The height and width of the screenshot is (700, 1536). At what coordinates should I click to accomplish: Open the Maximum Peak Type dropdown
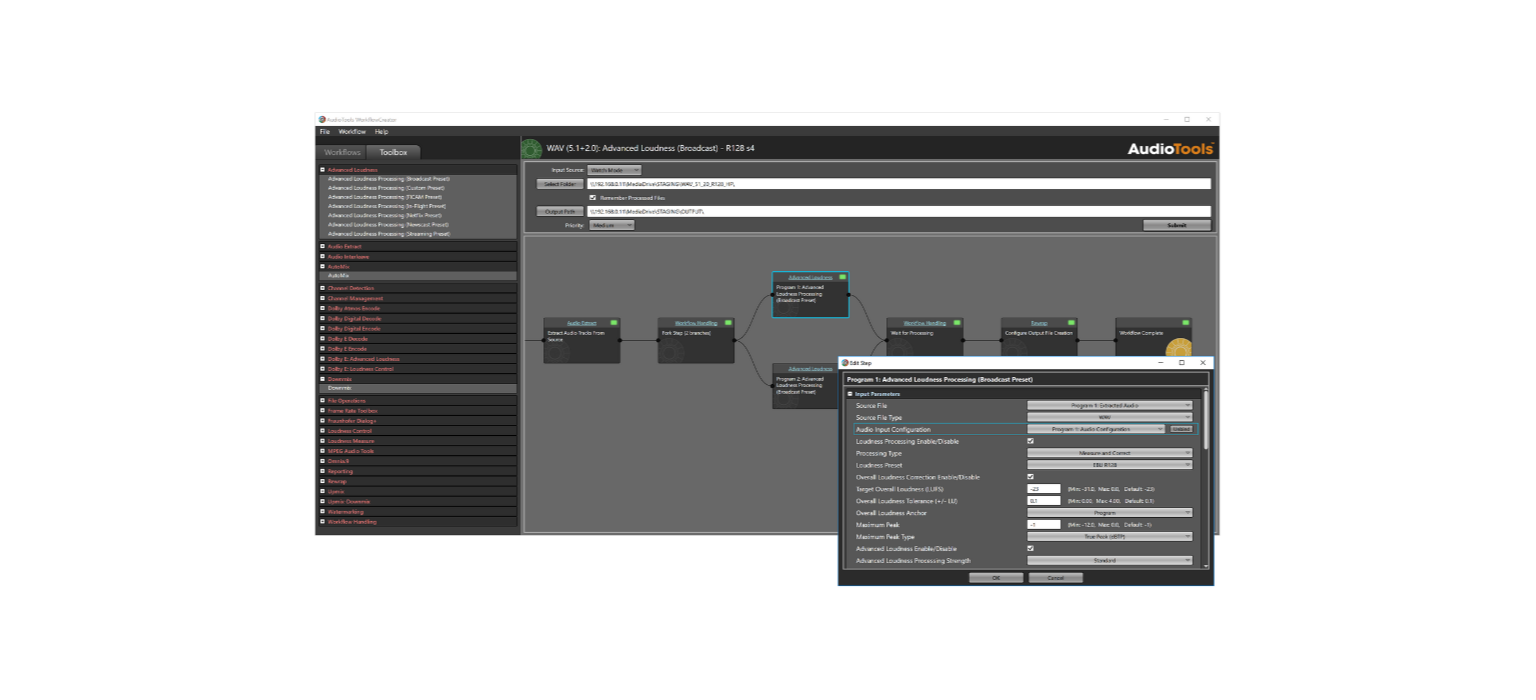tap(1110, 537)
